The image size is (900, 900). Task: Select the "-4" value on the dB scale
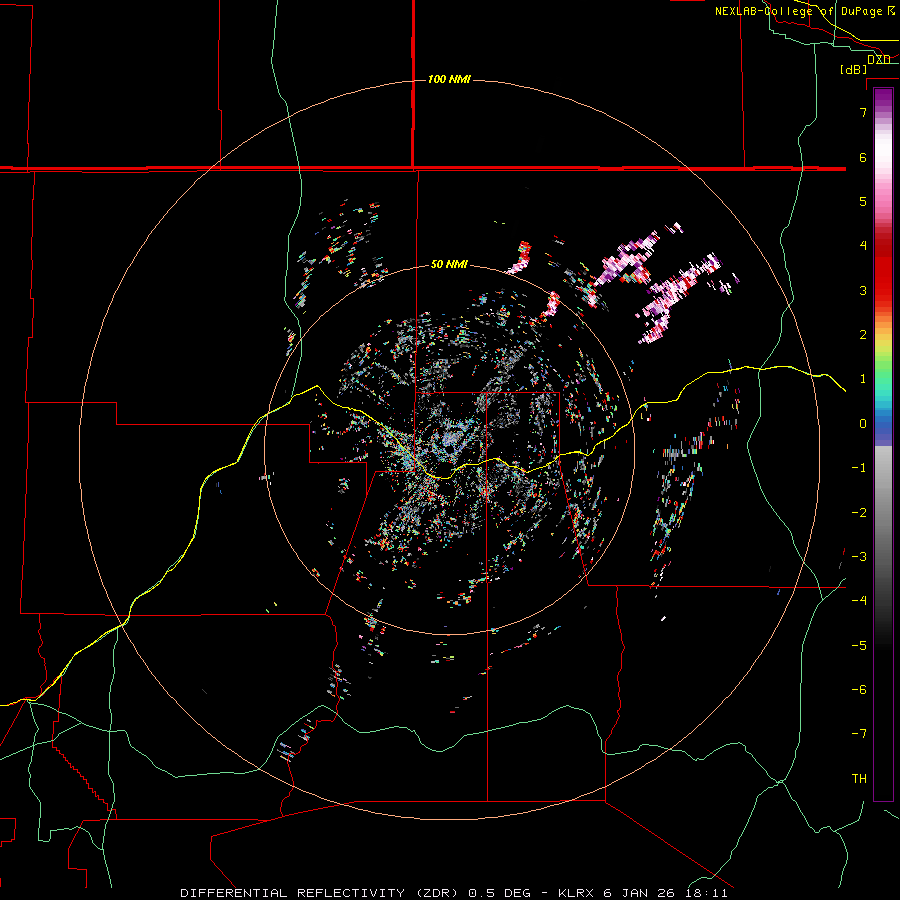coord(859,601)
